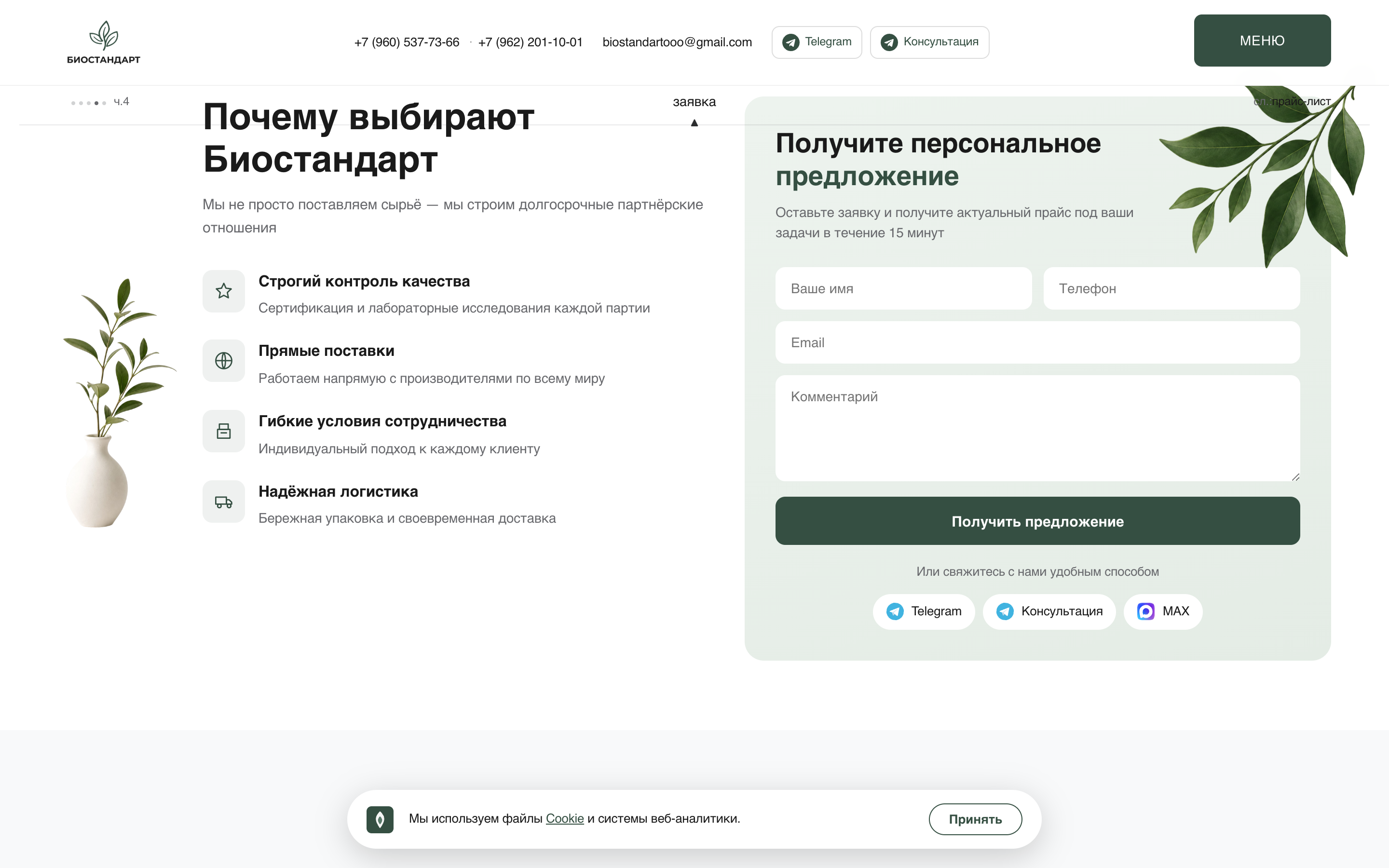Click heading Прямые поставки
The height and width of the screenshot is (868, 1389).
[x=326, y=351]
